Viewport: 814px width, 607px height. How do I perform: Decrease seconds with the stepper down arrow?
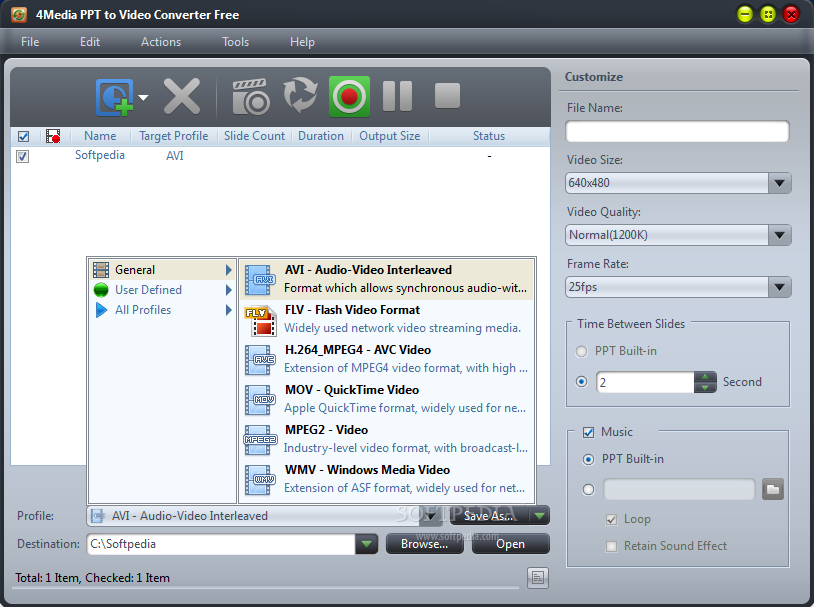pos(705,387)
